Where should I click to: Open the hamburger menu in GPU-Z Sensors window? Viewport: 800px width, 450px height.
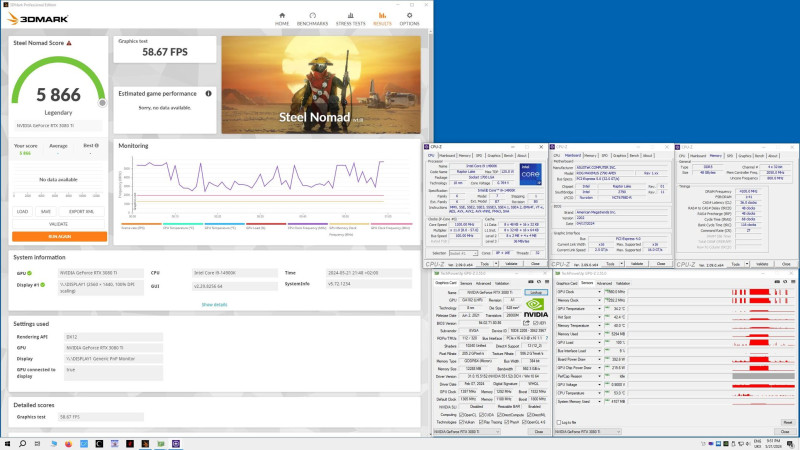coord(793,282)
